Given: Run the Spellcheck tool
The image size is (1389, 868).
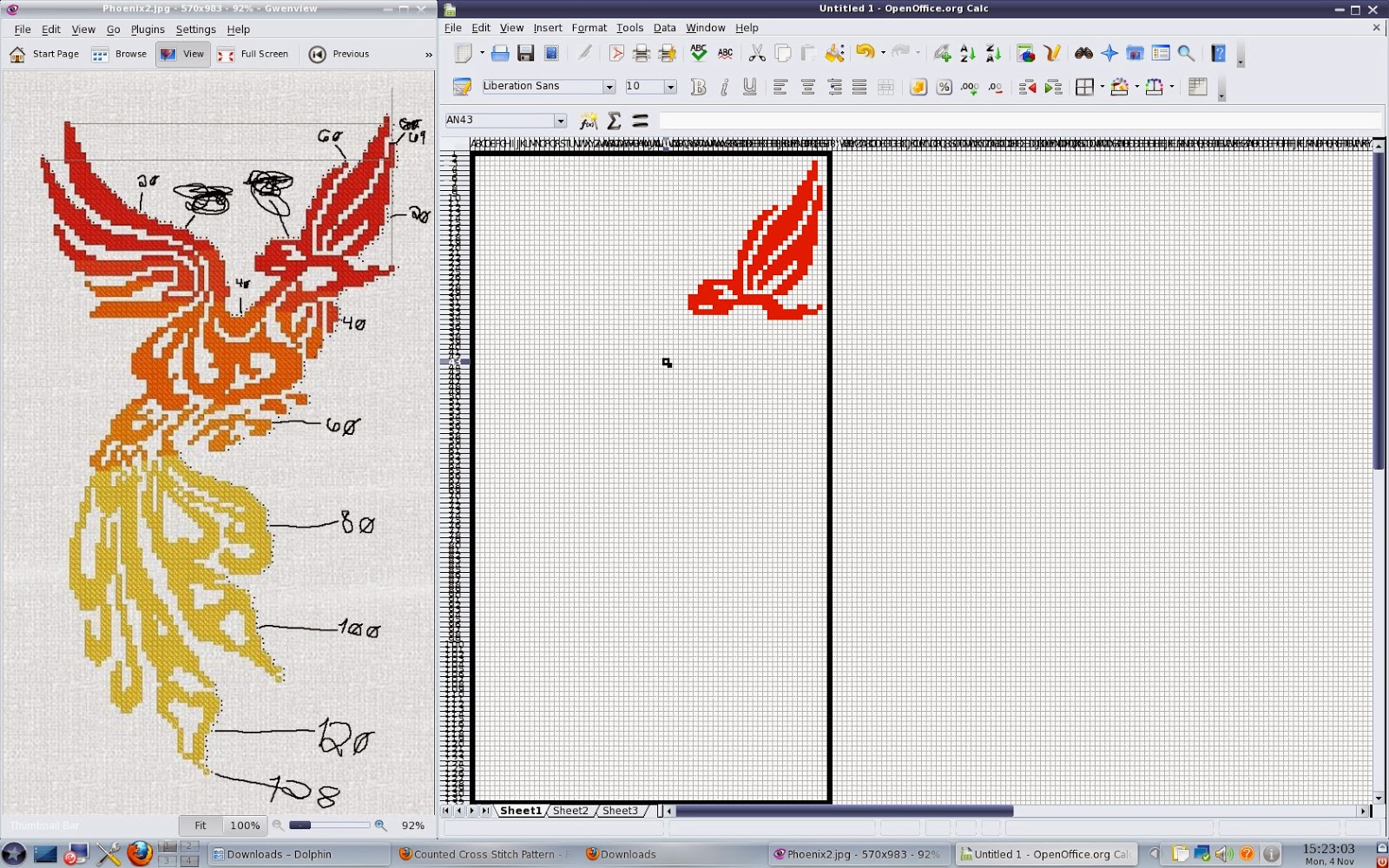Looking at the screenshot, I should [x=699, y=53].
